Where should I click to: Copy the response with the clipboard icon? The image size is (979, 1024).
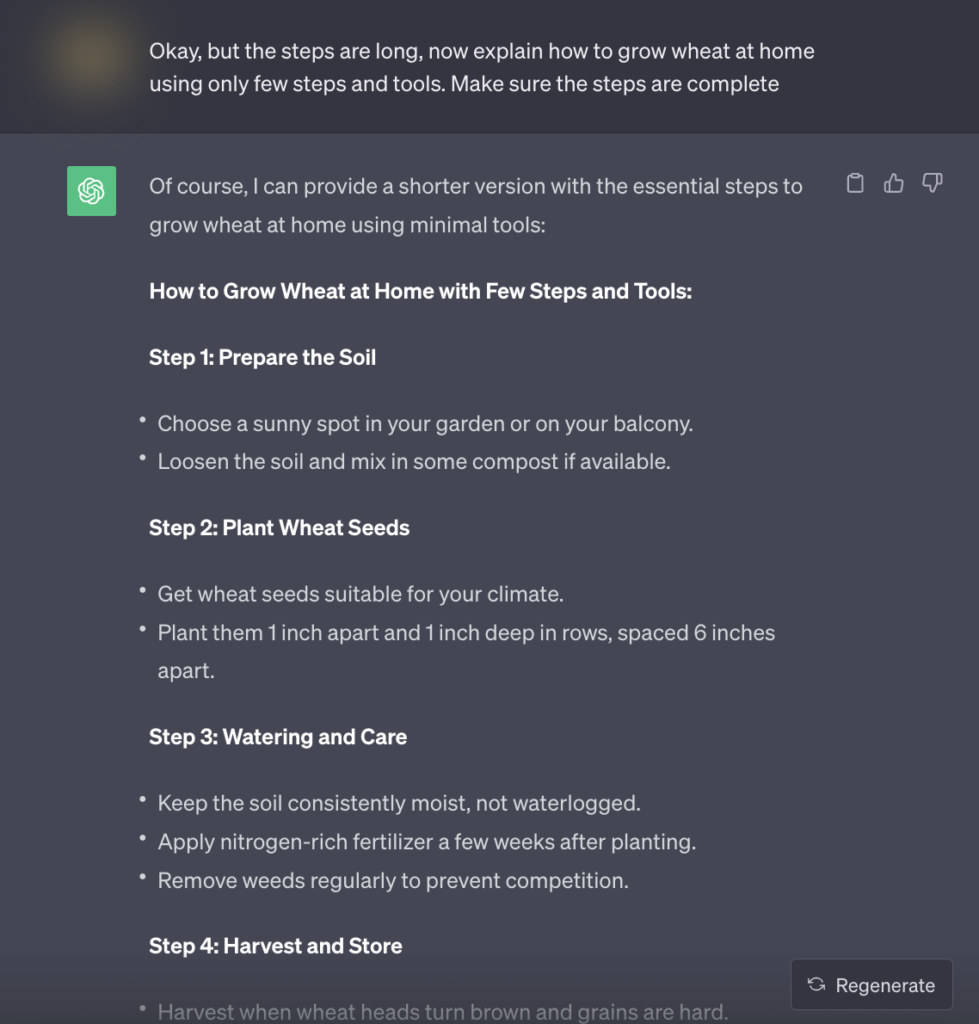855,183
